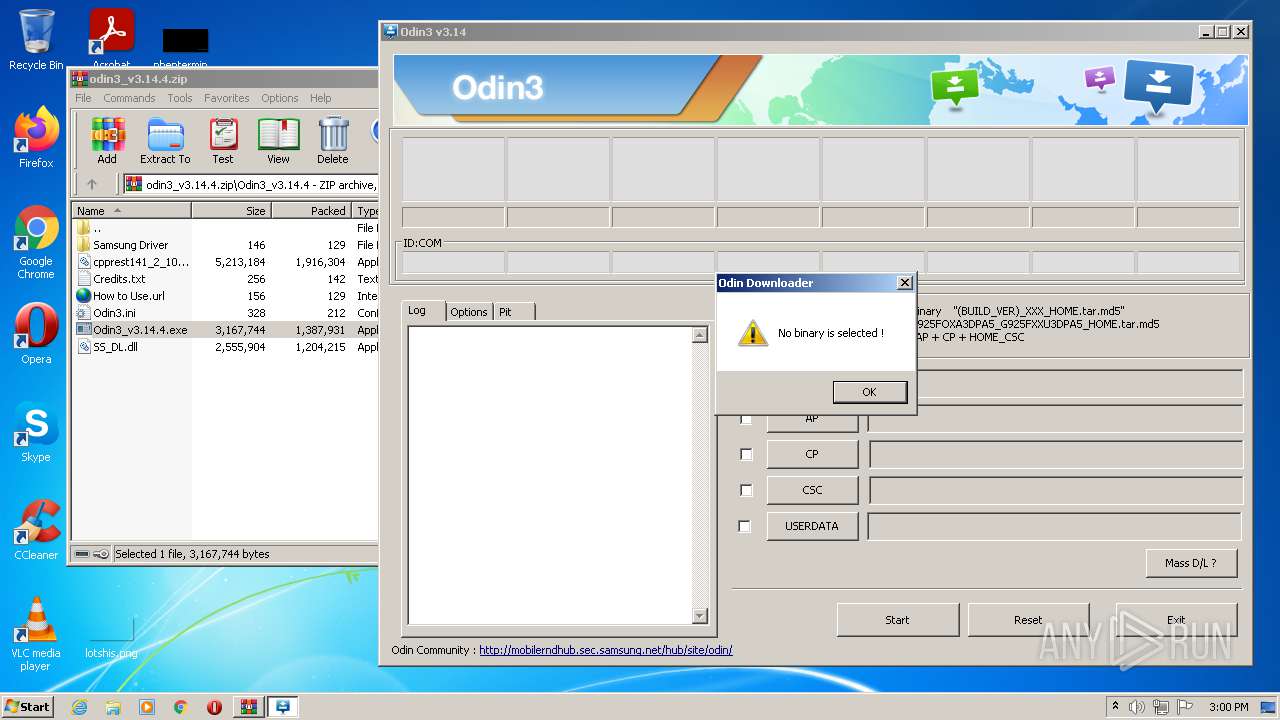Sort WinRAR list by Size column
This screenshot has width=1280, height=720.
click(231, 211)
